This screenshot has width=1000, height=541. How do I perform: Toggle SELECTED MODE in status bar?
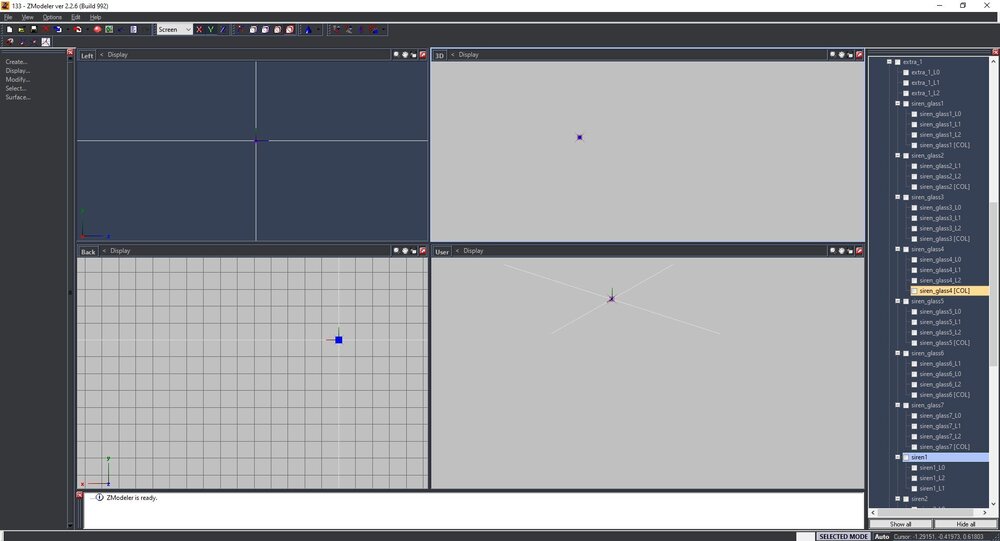[x=843, y=537]
